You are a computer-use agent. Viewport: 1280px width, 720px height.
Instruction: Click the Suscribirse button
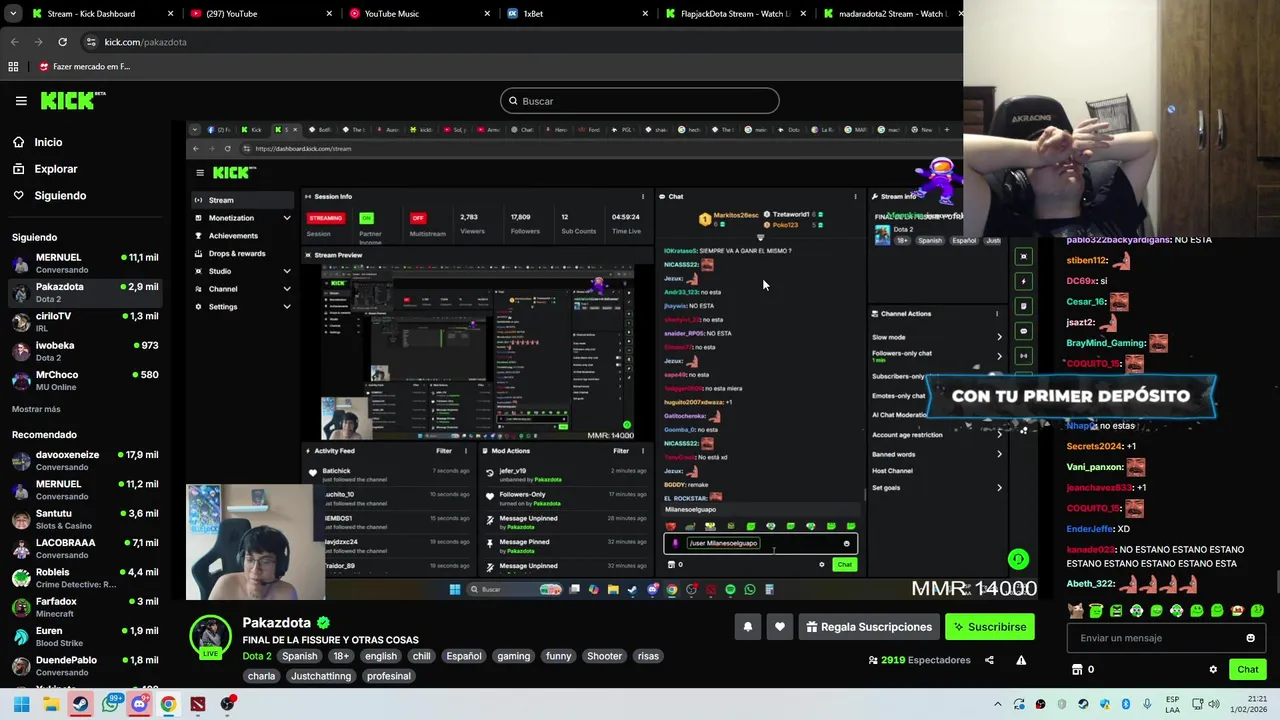(x=989, y=627)
